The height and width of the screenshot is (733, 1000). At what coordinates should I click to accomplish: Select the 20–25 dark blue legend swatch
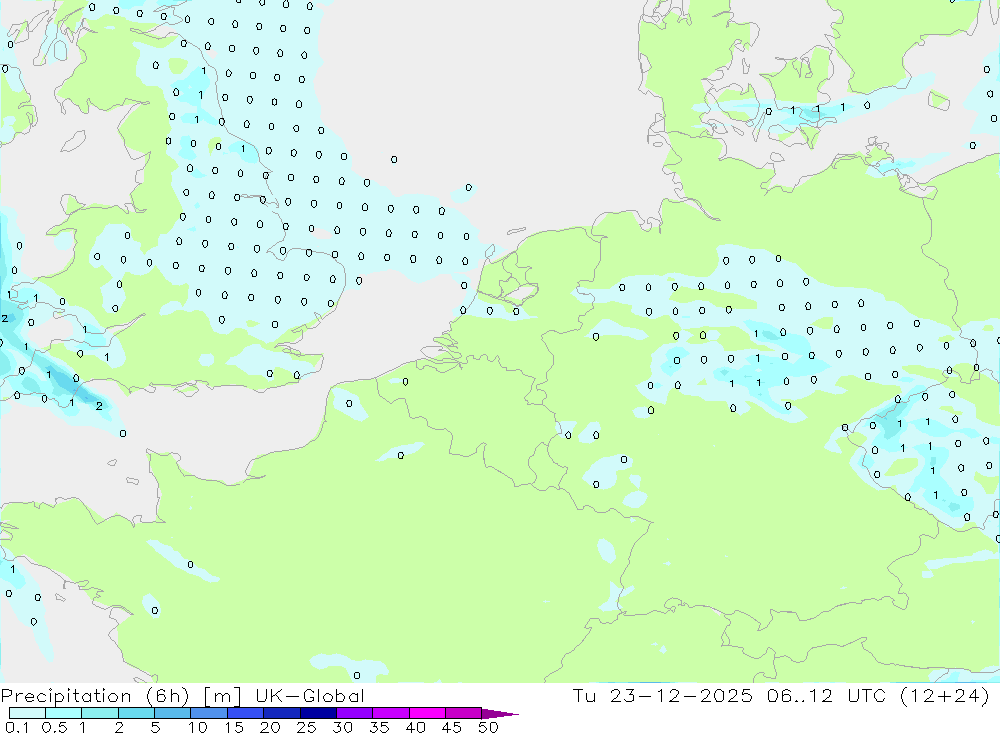282,713
